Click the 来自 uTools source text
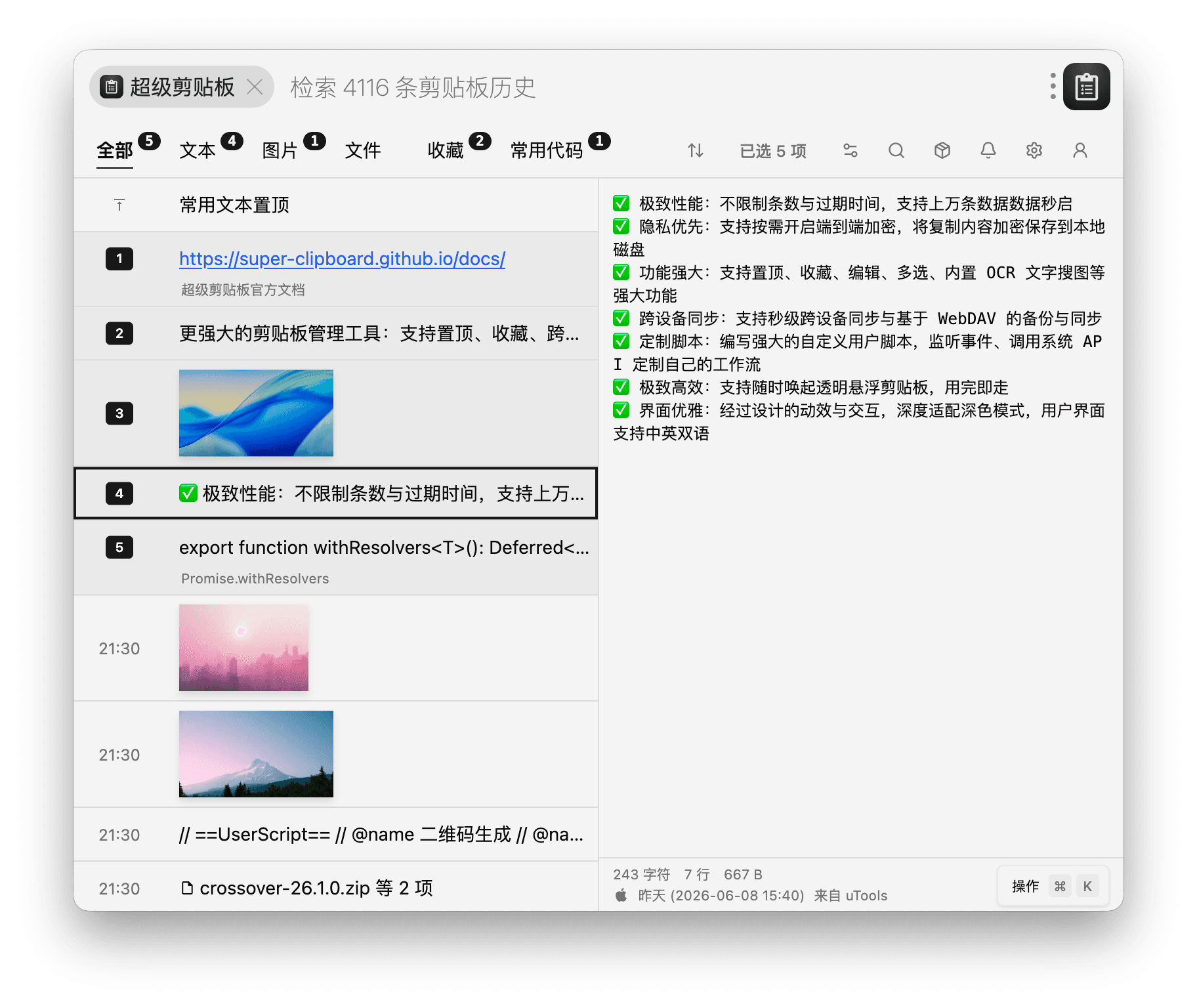Screen dimensions: 1197x1008 click(850, 896)
